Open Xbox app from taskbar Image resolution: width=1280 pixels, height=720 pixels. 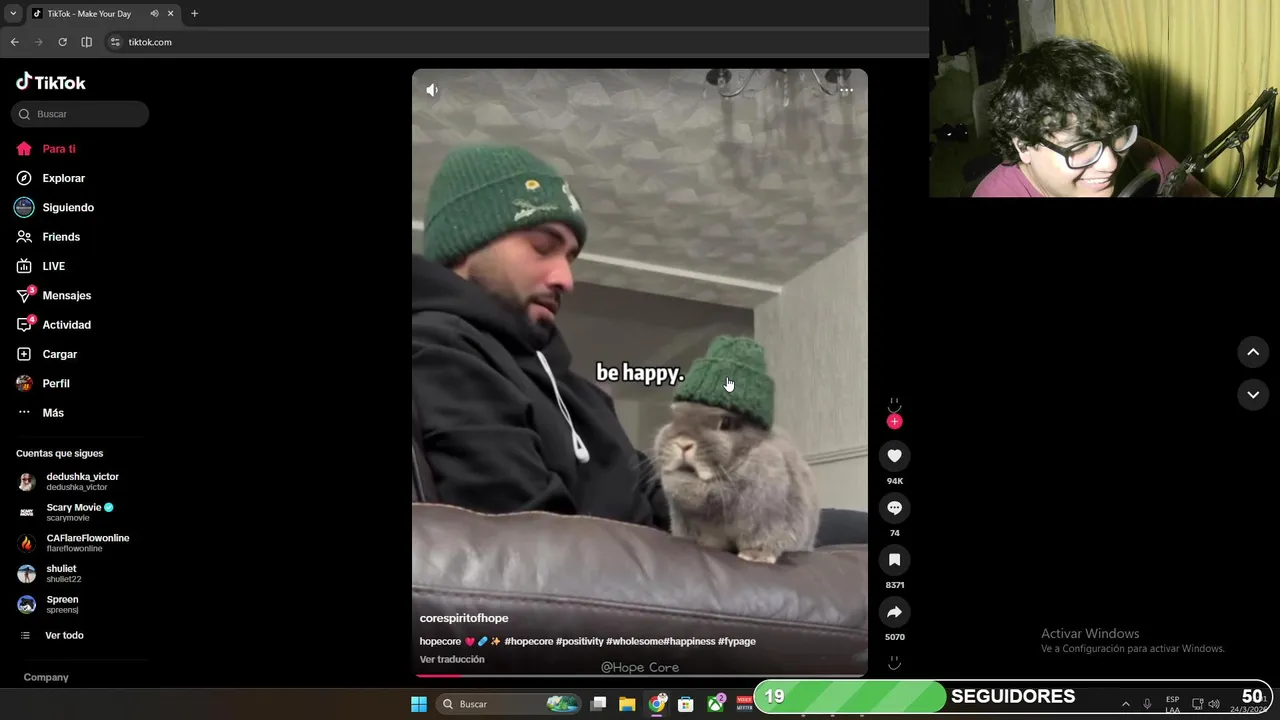716,704
